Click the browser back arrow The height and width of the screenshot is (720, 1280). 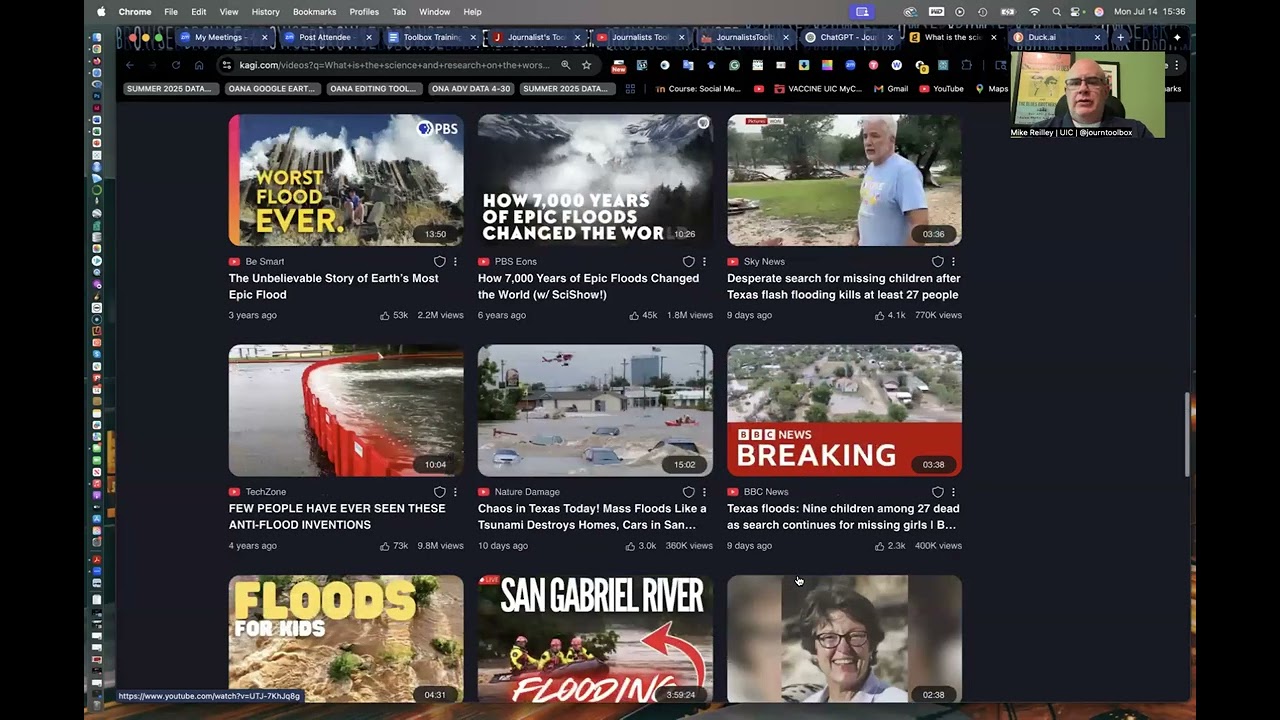tap(130, 65)
